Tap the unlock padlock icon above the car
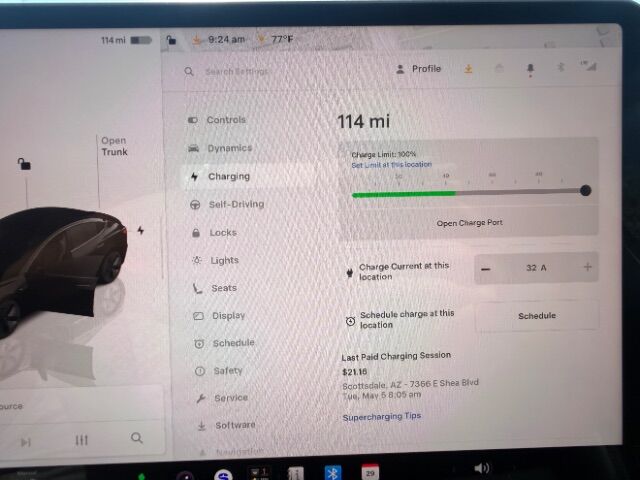Screen dimensions: 640x480 24,164
